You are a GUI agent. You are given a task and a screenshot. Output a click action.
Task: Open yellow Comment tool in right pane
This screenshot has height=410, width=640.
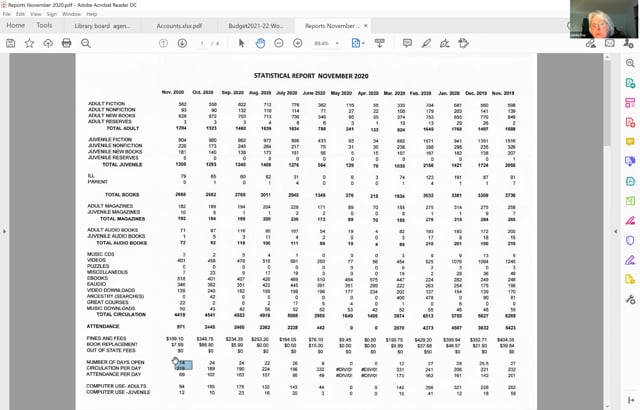[x=630, y=142]
